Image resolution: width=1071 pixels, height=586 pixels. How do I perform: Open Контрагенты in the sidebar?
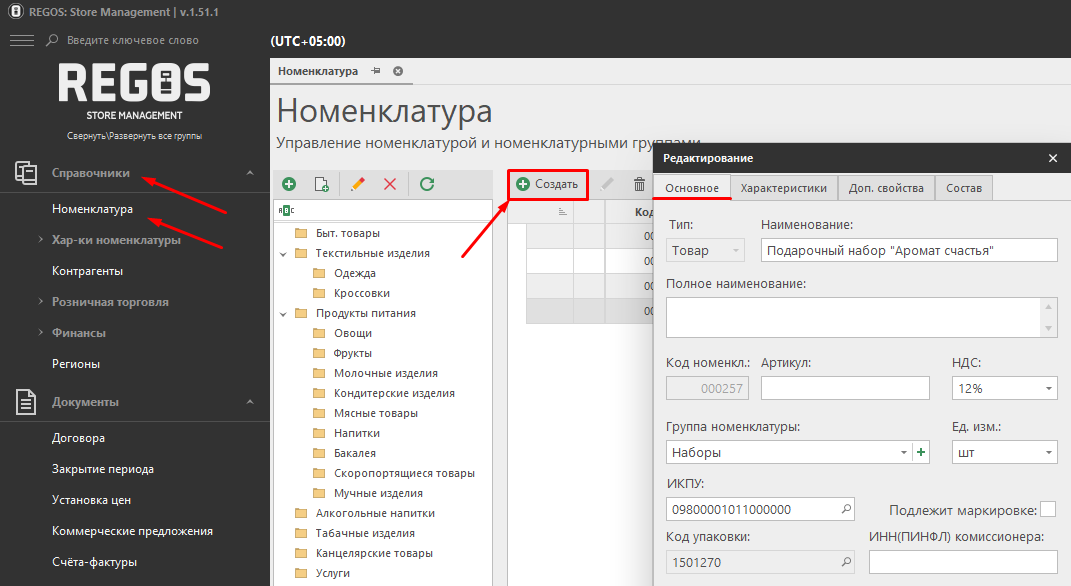tap(87, 271)
